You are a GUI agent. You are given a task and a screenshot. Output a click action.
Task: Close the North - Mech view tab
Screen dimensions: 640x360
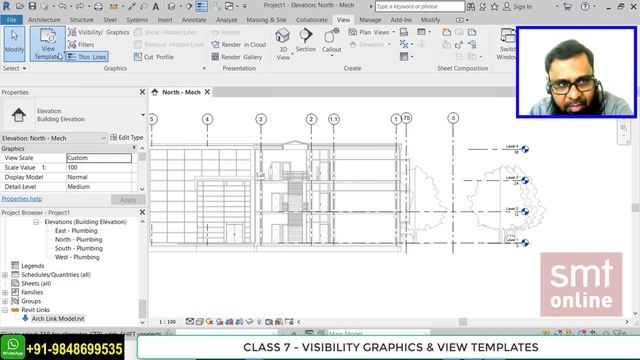pos(207,92)
